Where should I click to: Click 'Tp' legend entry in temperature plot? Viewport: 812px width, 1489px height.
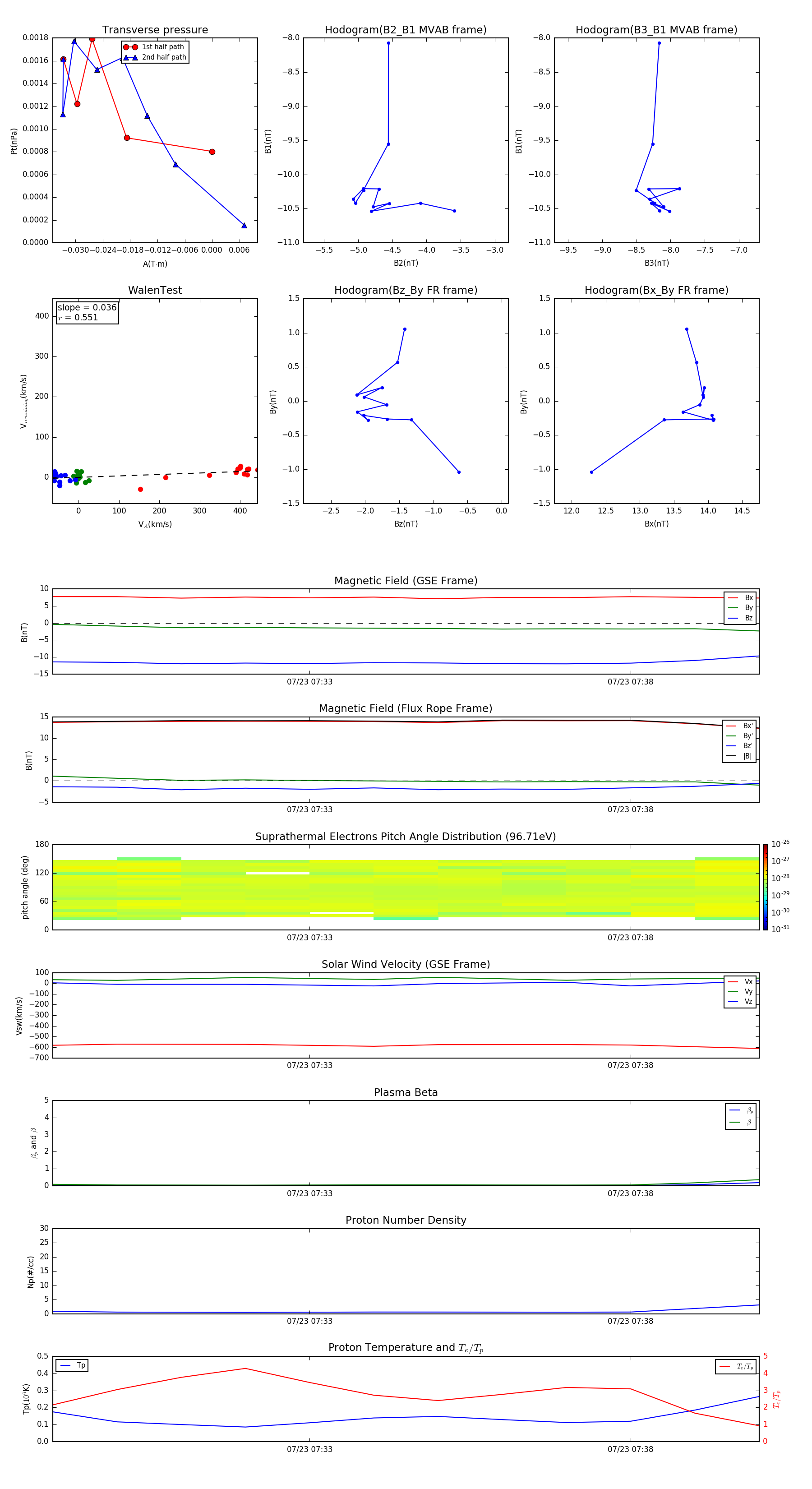(x=72, y=1365)
